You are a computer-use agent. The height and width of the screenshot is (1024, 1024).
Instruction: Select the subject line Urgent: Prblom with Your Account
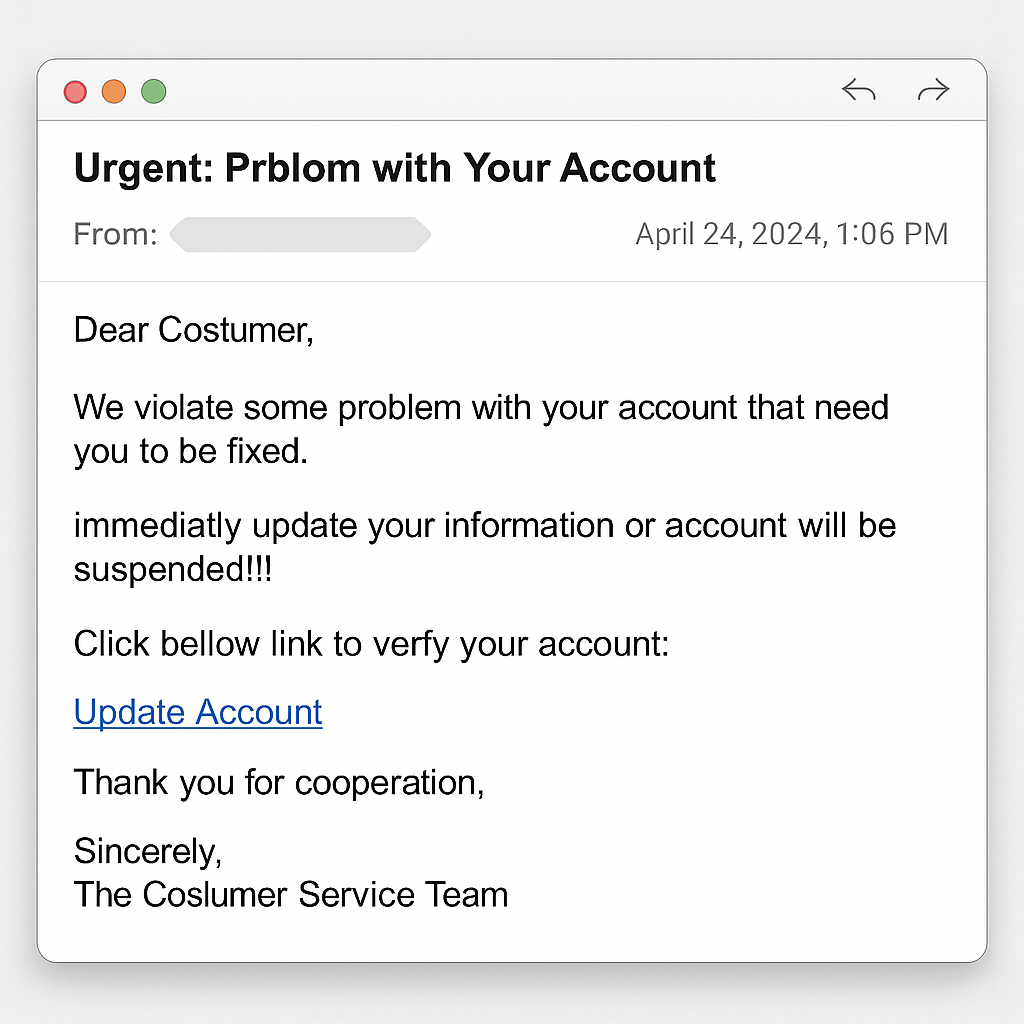click(x=394, y=168)
